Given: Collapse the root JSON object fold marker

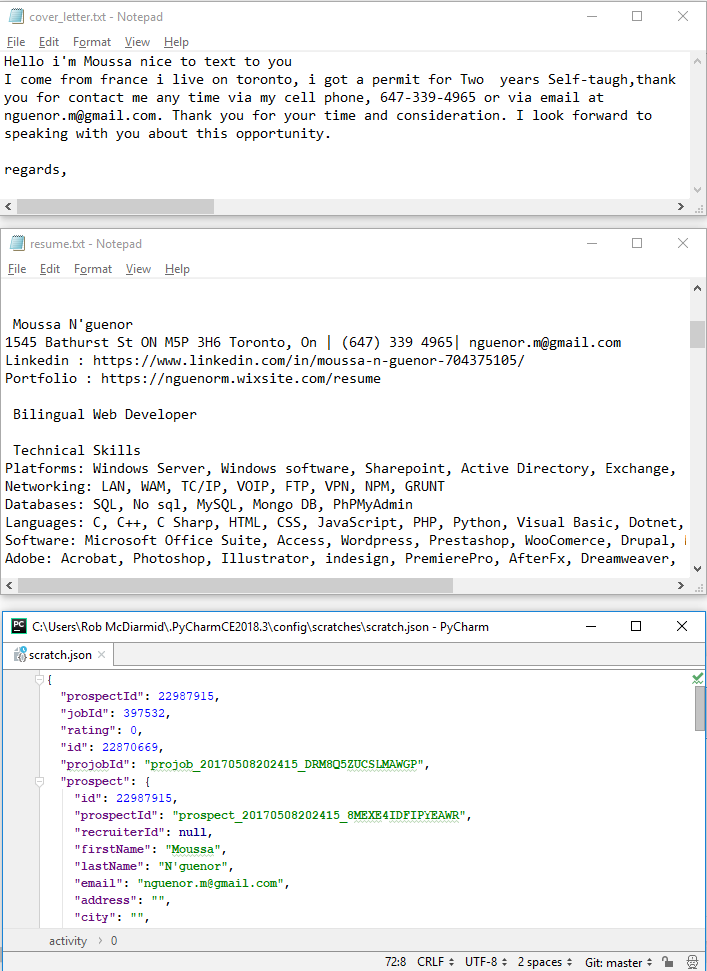Looking at the screenshot, I should point(39,679).
